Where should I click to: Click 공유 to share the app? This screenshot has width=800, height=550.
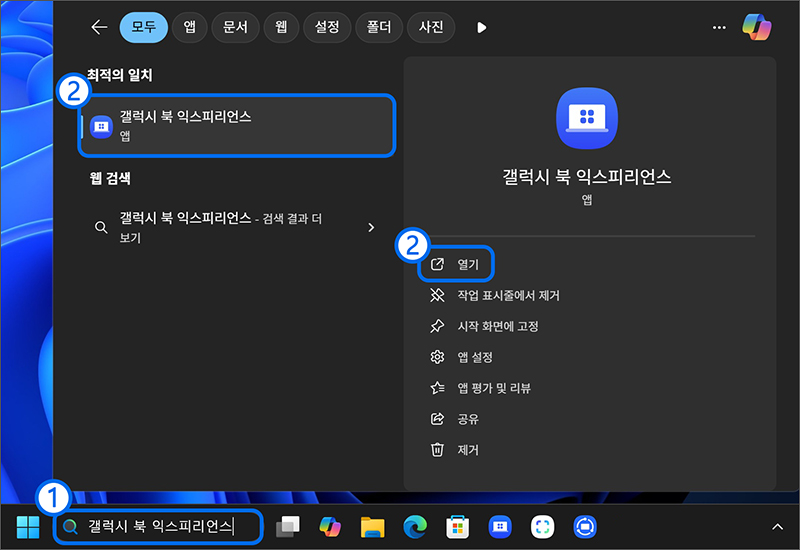[455, 419]
